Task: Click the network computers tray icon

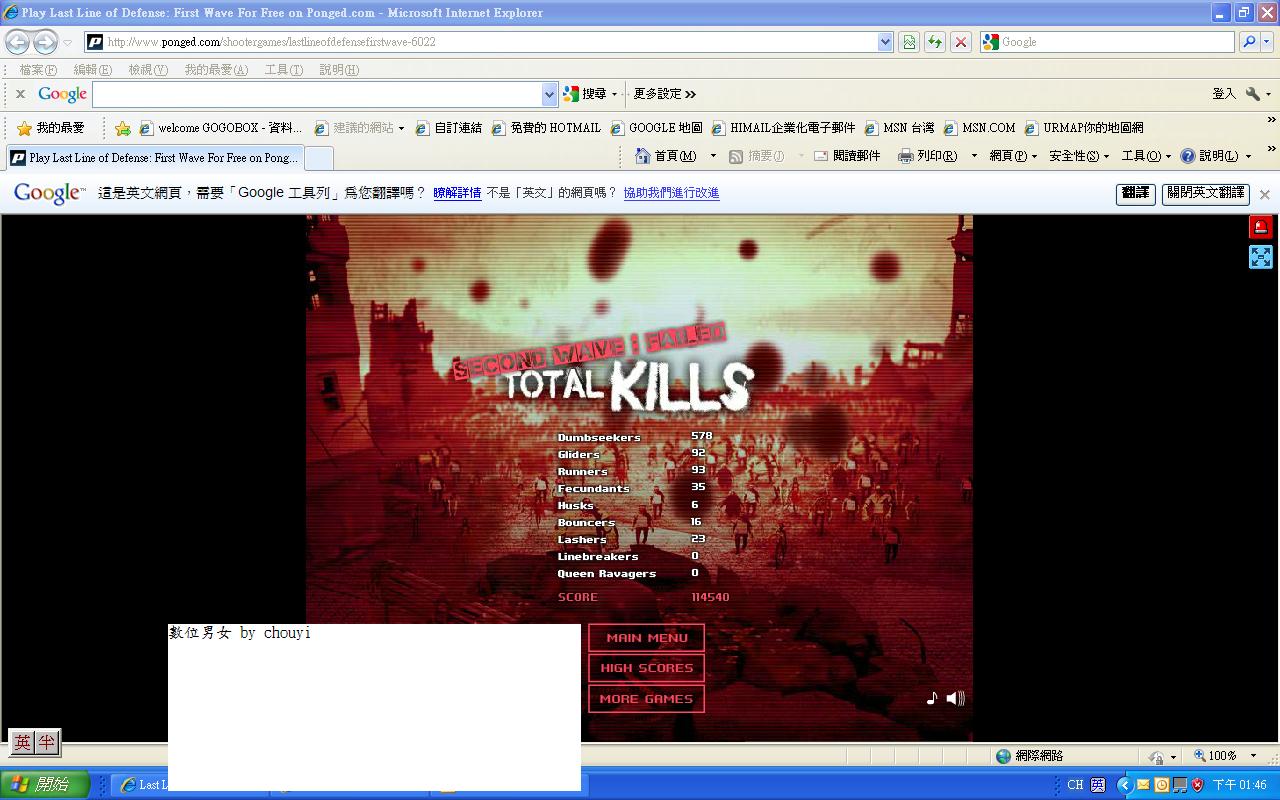Action: pyautogui.click(x=1179, y=785)
